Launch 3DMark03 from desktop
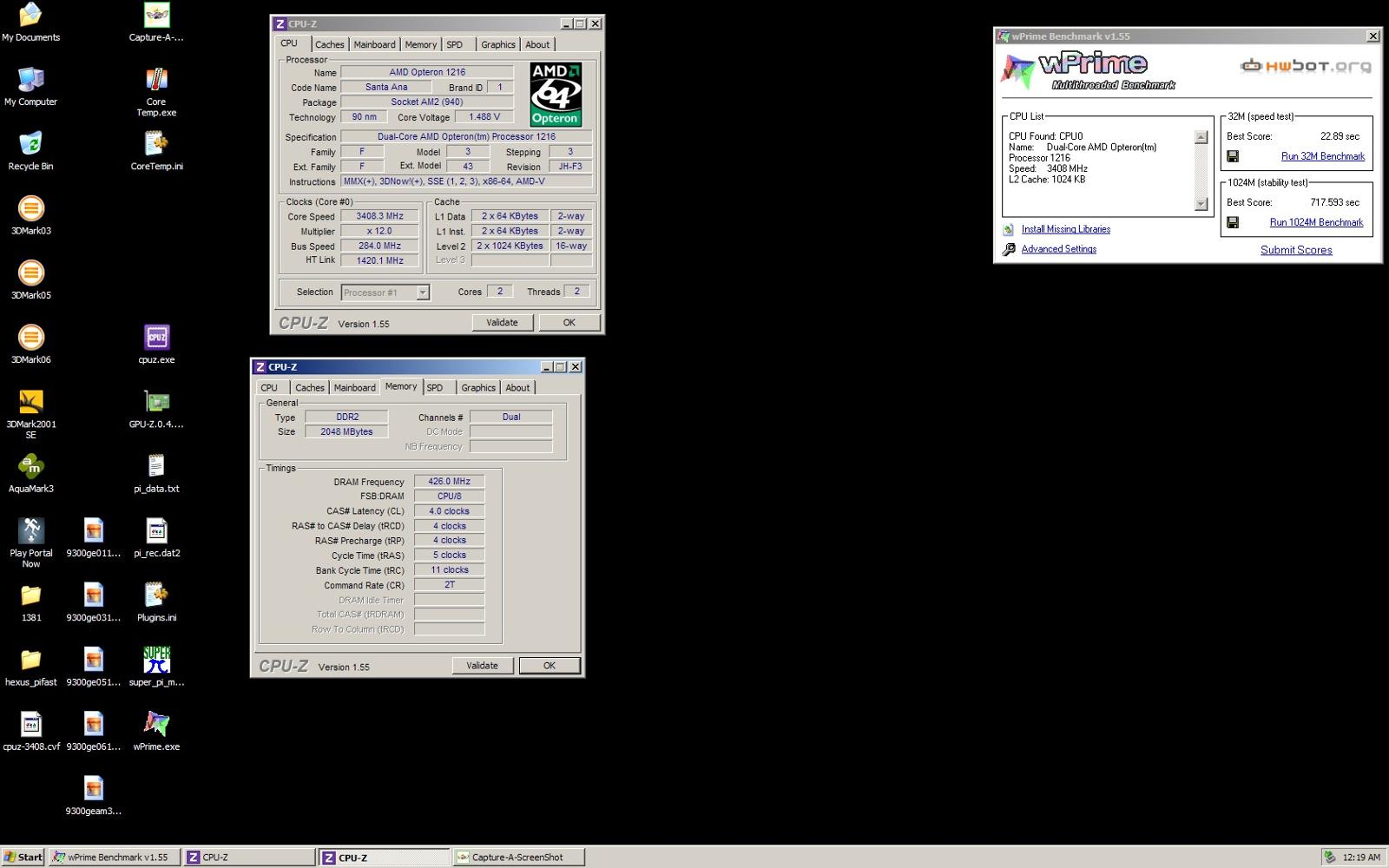The width and height of the screenshot is (1389, 868). [x=30, y=215]
